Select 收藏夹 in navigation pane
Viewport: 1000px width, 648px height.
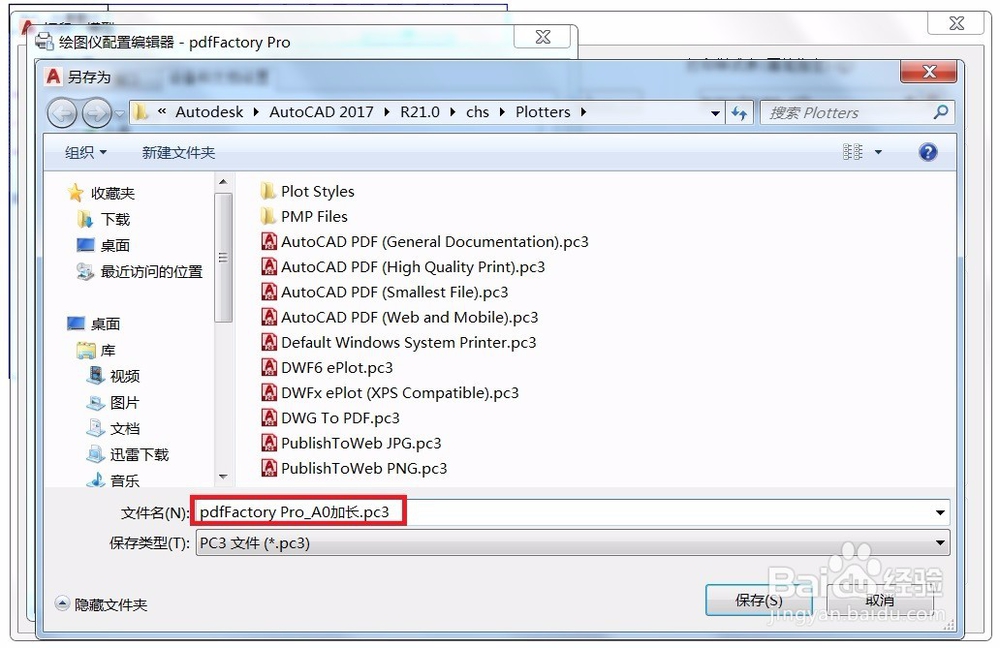point(101,193)
